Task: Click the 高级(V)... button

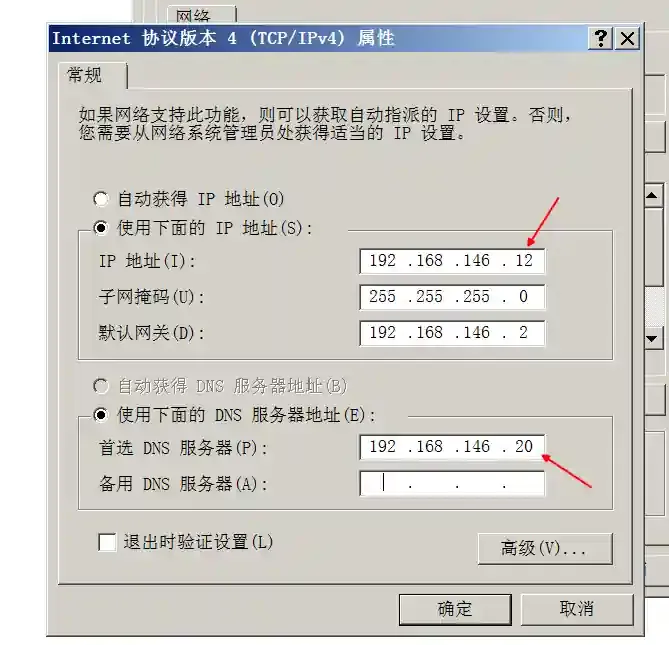Action: pyautogui.click(x=545, y=549)
